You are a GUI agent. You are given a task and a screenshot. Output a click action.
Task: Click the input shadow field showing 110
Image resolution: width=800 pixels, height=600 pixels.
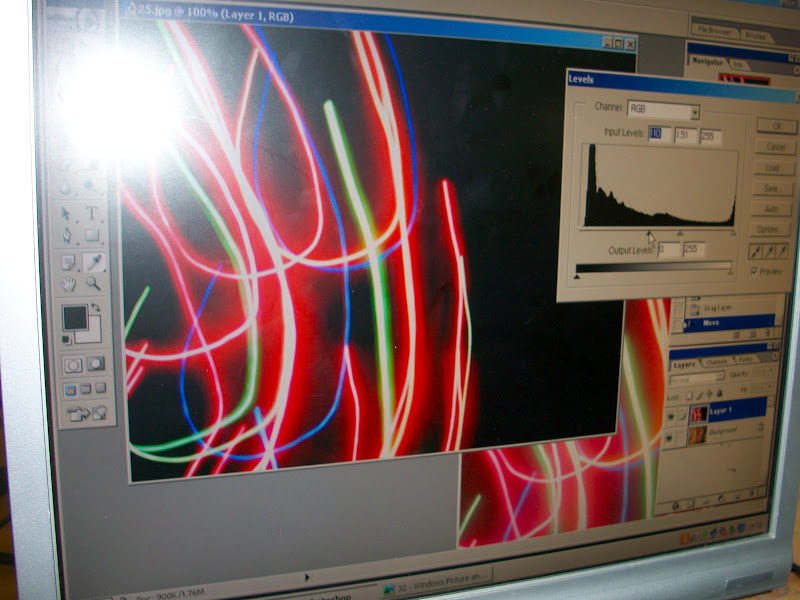(659, 134)
